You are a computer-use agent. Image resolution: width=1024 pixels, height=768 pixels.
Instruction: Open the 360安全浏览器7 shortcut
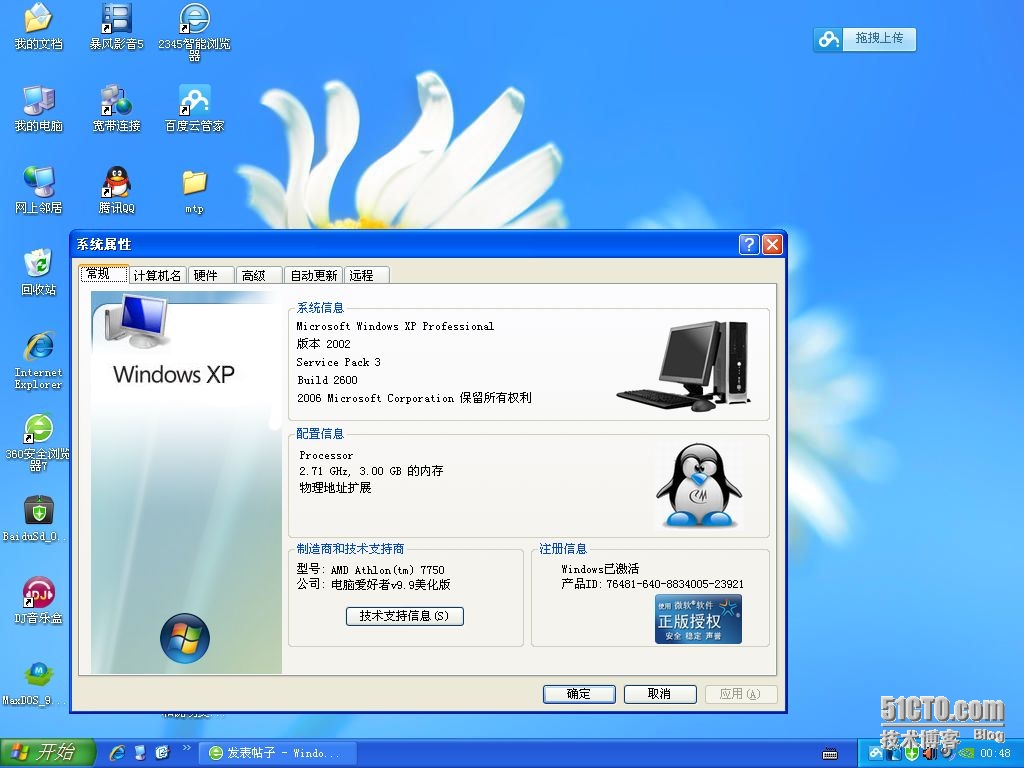tap(38, 442)
